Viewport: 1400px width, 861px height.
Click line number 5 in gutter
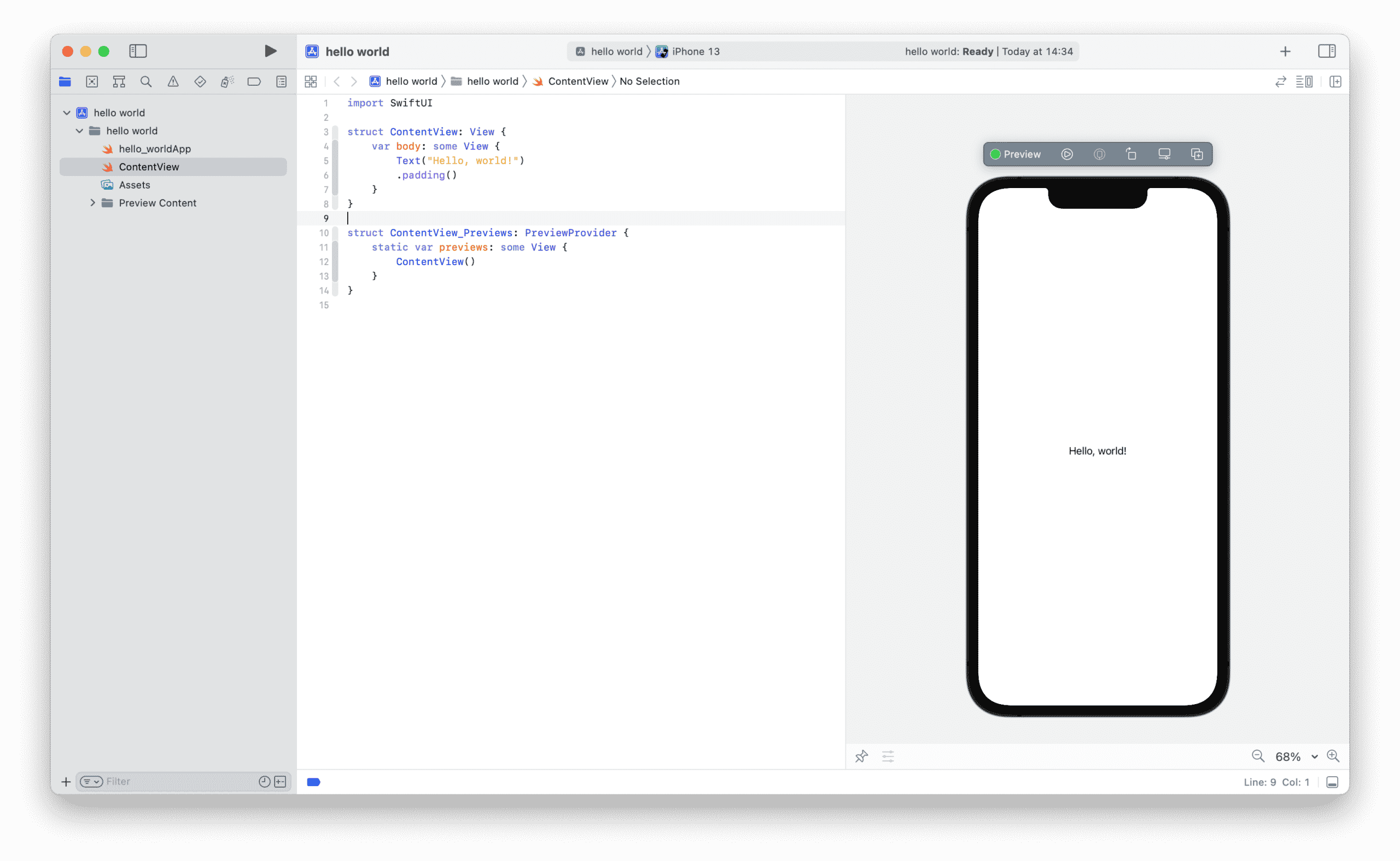coord(326,161)
